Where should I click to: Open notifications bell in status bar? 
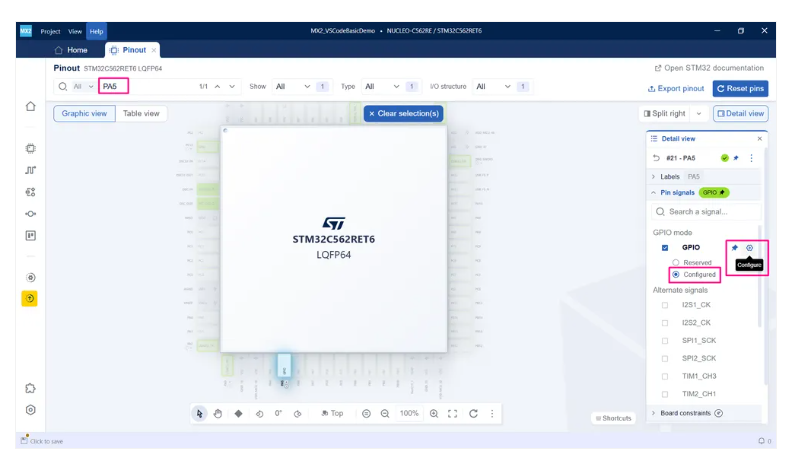pyautogui.click(x=762, y=441)
